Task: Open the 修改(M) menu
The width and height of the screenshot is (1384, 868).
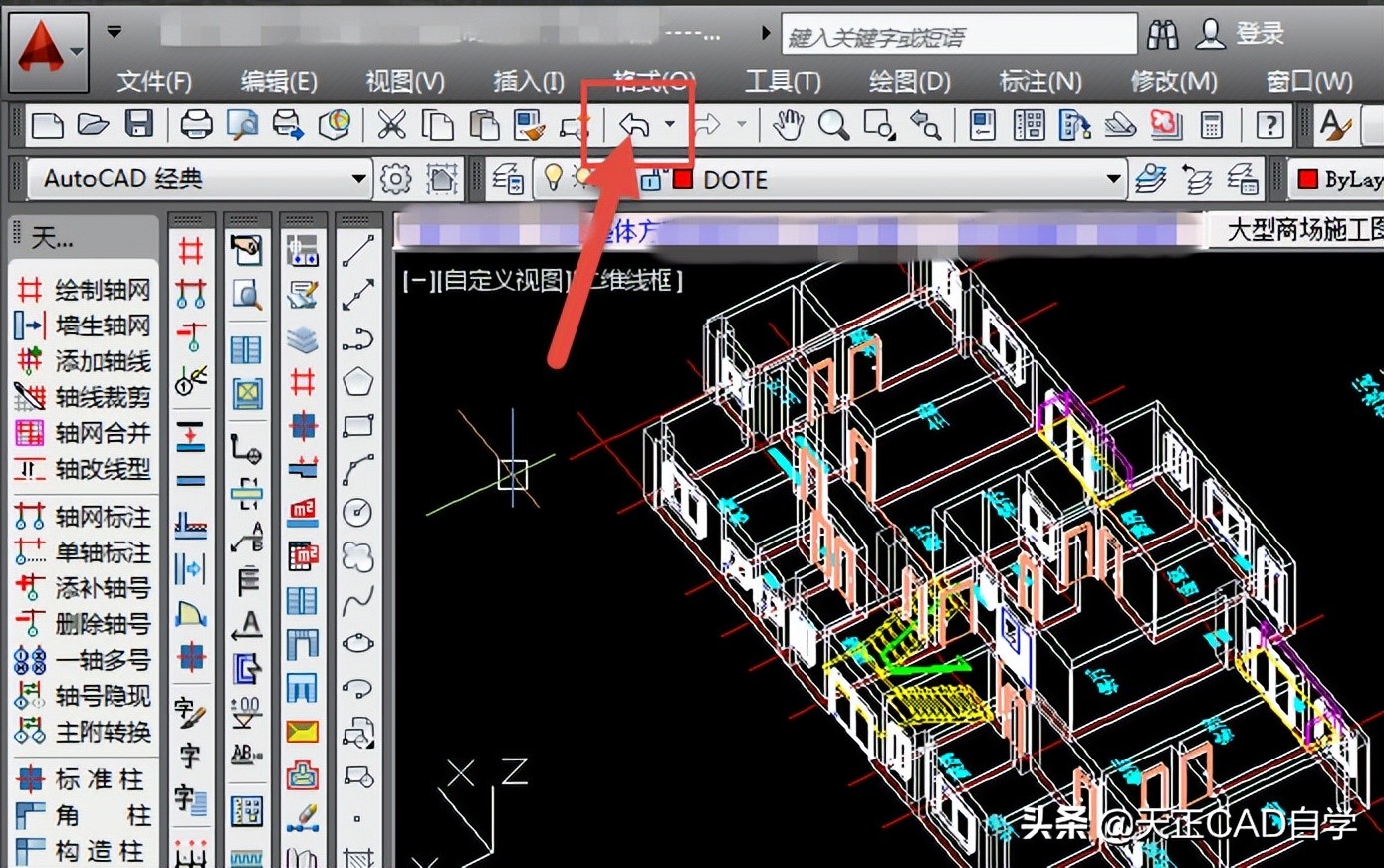Action: click(1174, 82)
